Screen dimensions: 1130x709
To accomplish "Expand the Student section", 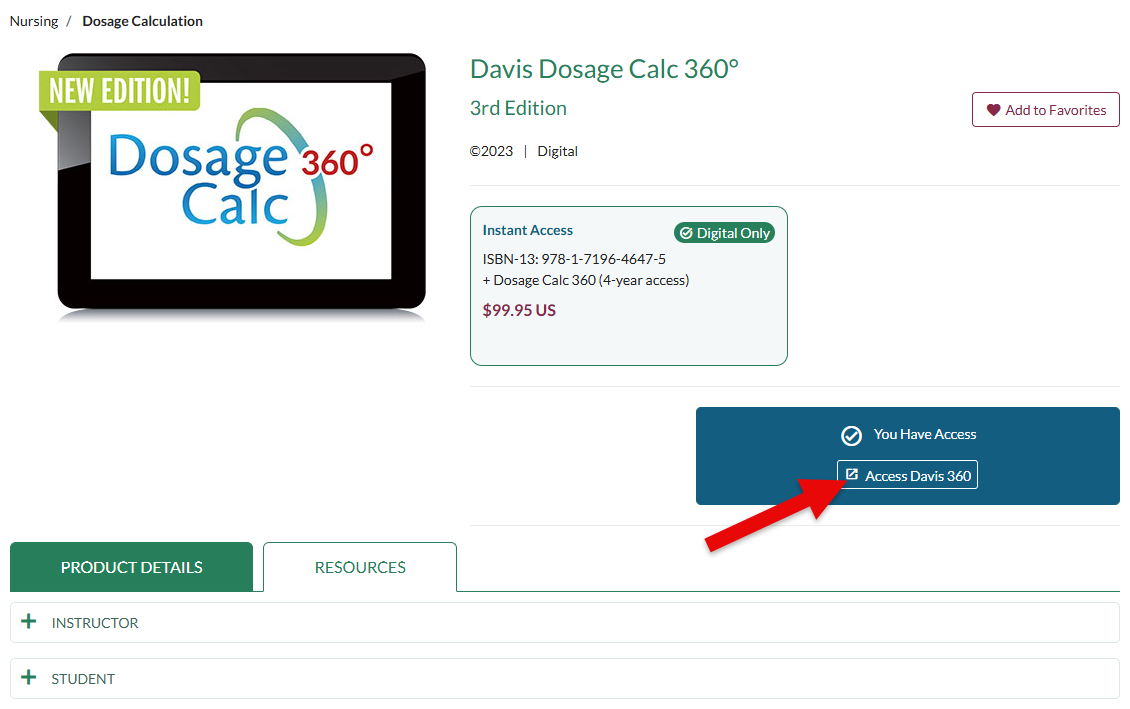I will click(564, 679).
